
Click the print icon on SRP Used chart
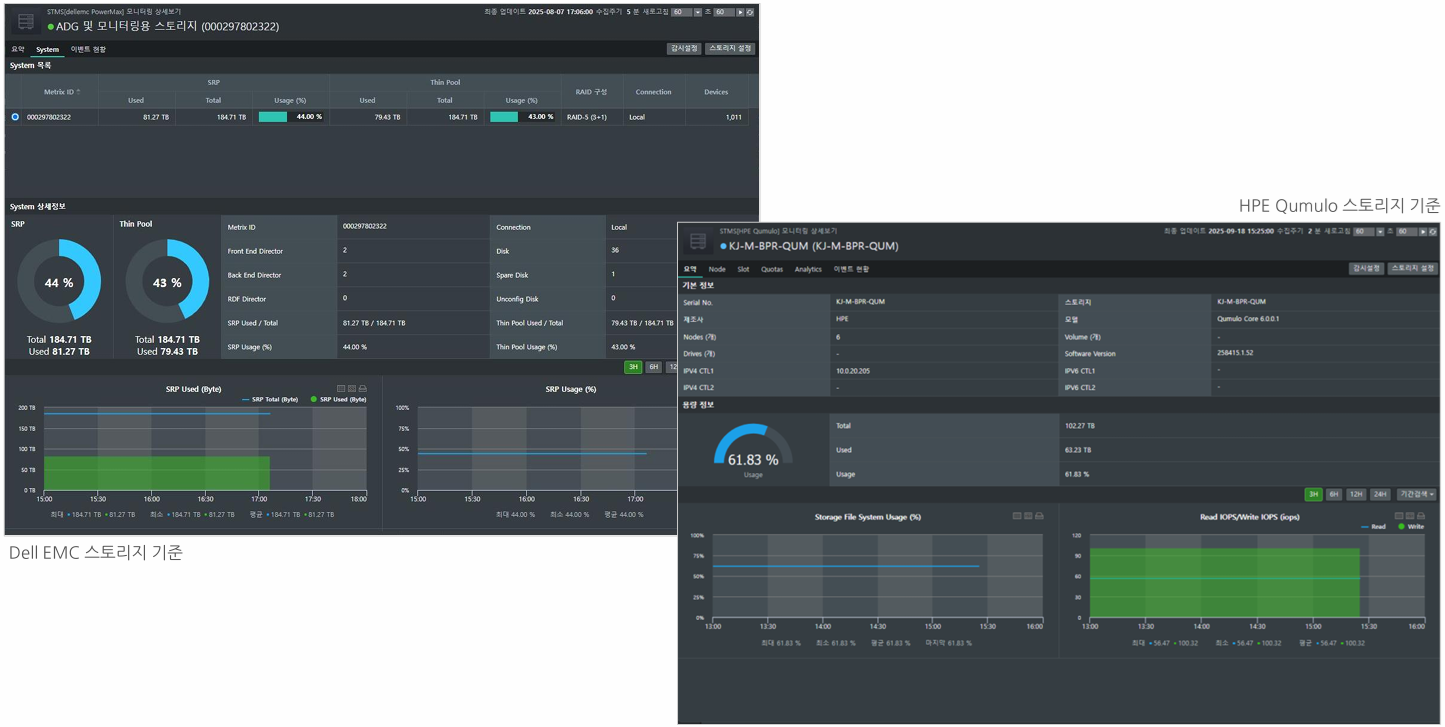(x=363, y=388)
